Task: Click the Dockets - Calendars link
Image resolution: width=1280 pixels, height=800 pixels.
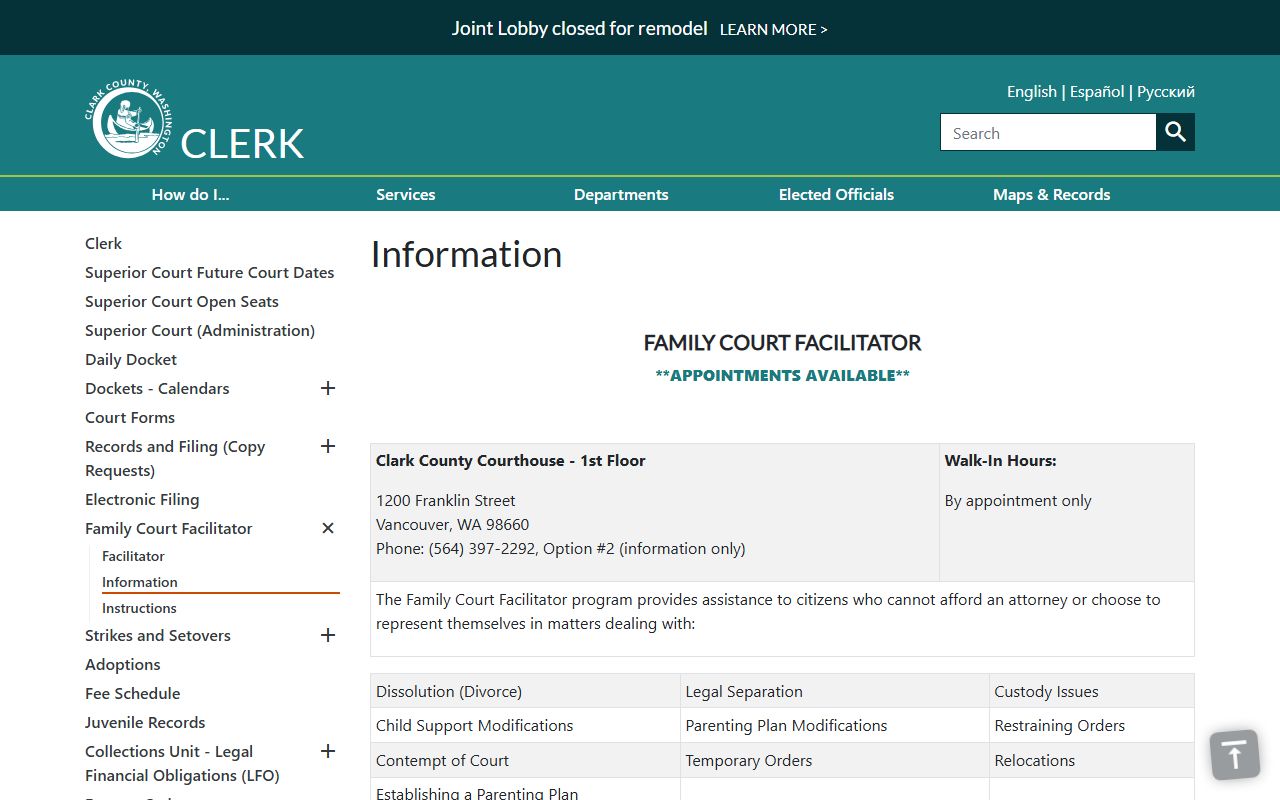Action: (x=157, y=388)
